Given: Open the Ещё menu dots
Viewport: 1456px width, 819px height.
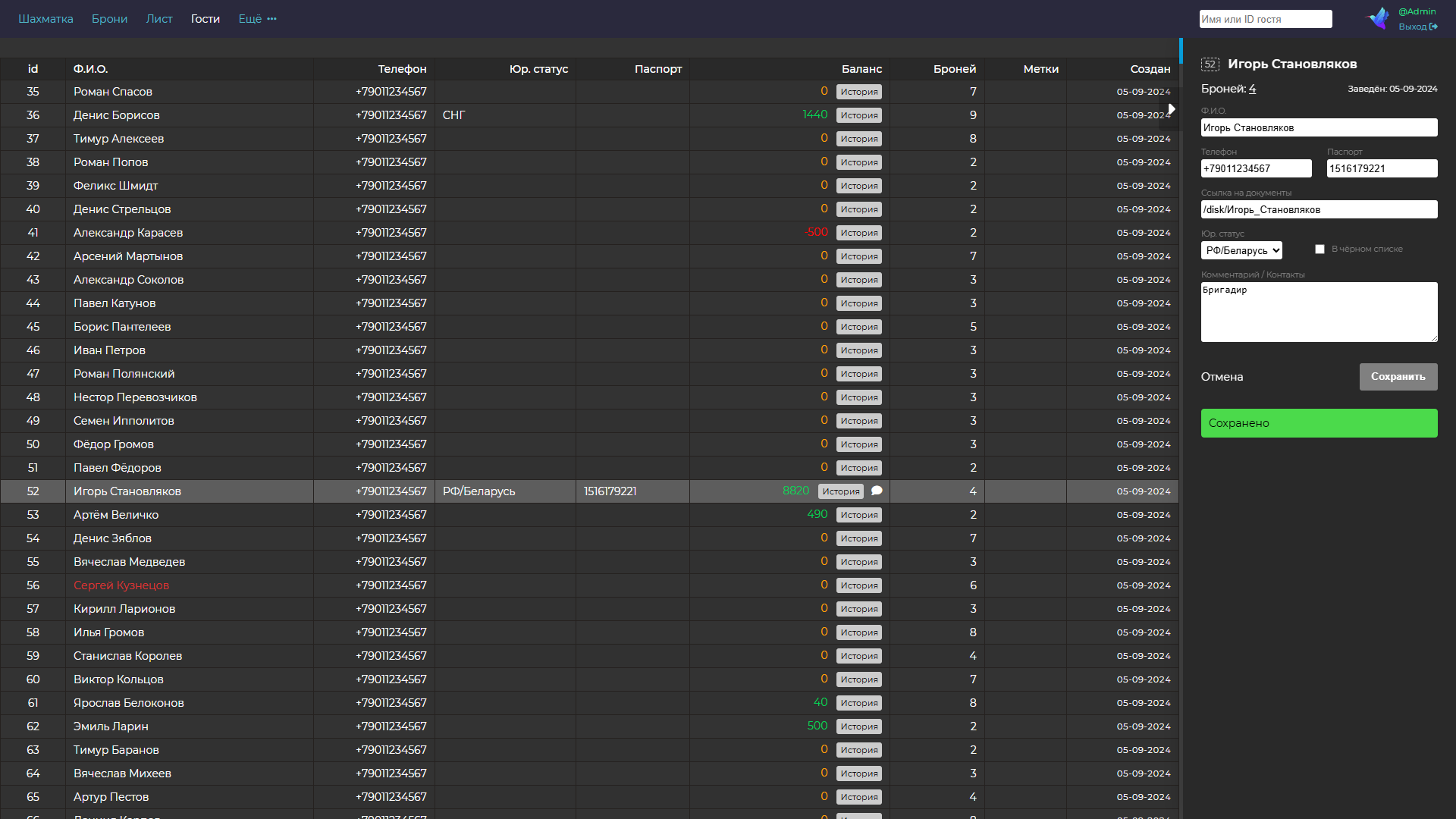Looking at the screenshot, I should (271, 19).
